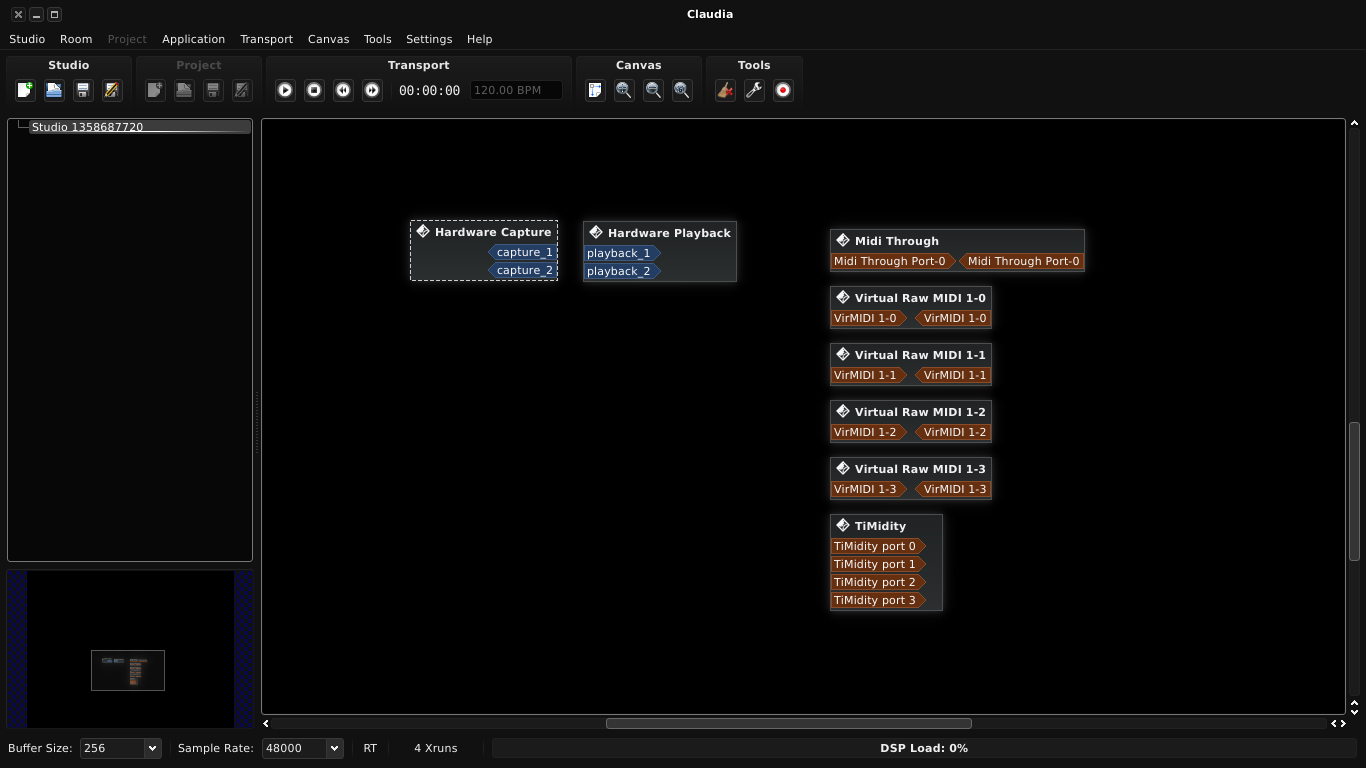Open the Buffer Size dropdown
1366x768 pixels.
pyautogui.click(x=152, y=748)
